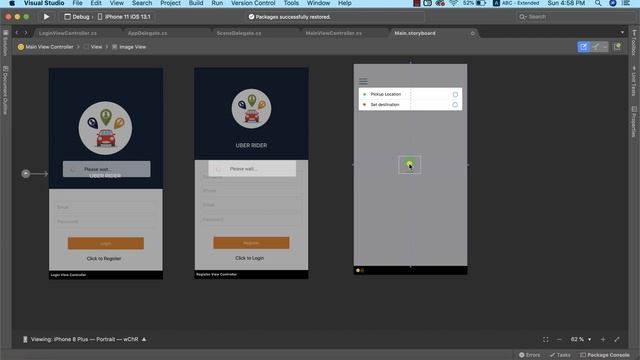This screenshot has height=360, width=640.
Task: Select the login screen car logo image
Action: pos(105,128)
